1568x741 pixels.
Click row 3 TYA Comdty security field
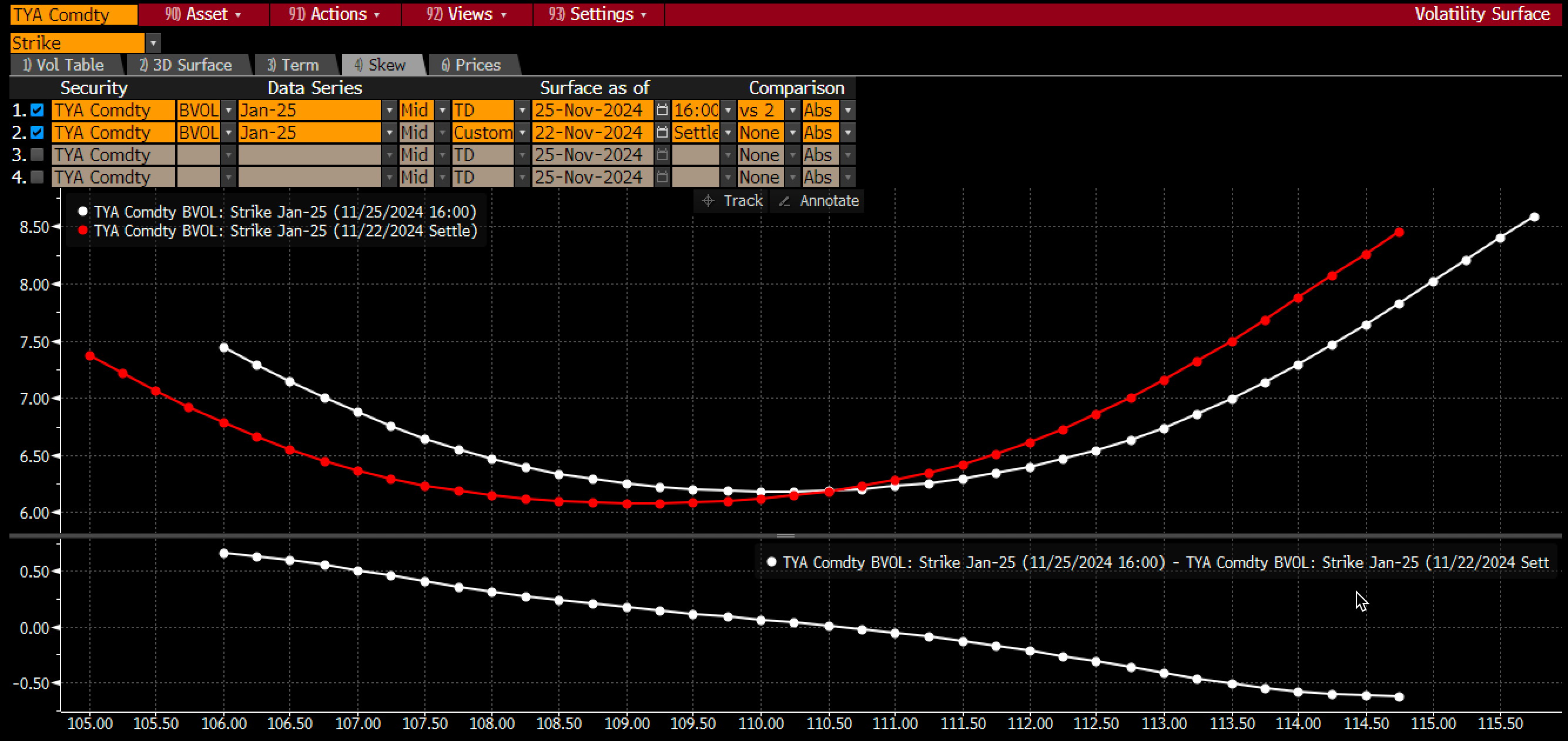pyautogui.click(x=113, y=155)
